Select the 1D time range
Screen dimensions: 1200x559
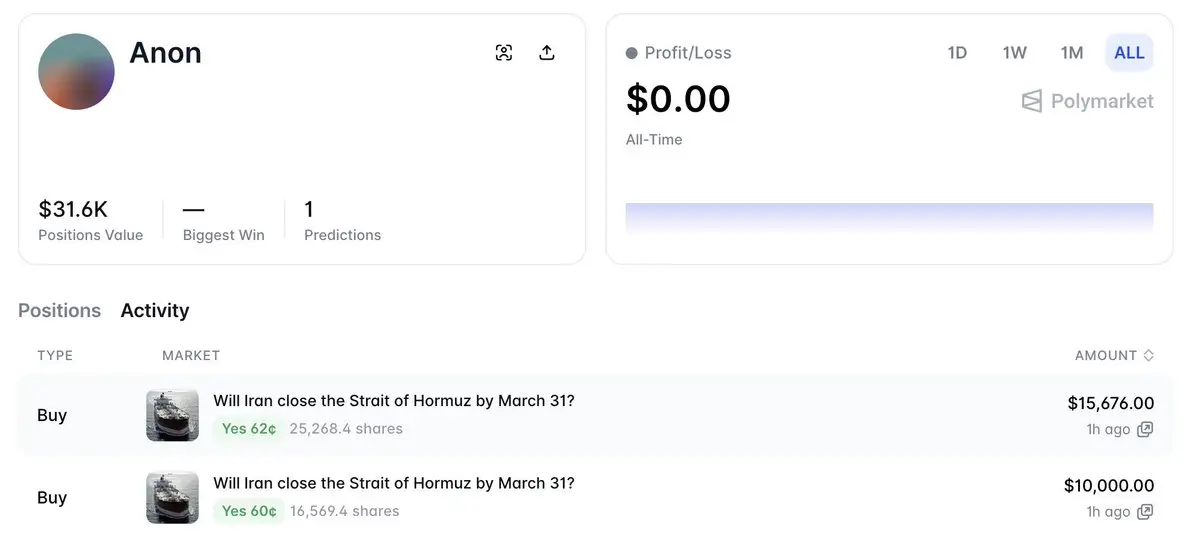(957, 53)
